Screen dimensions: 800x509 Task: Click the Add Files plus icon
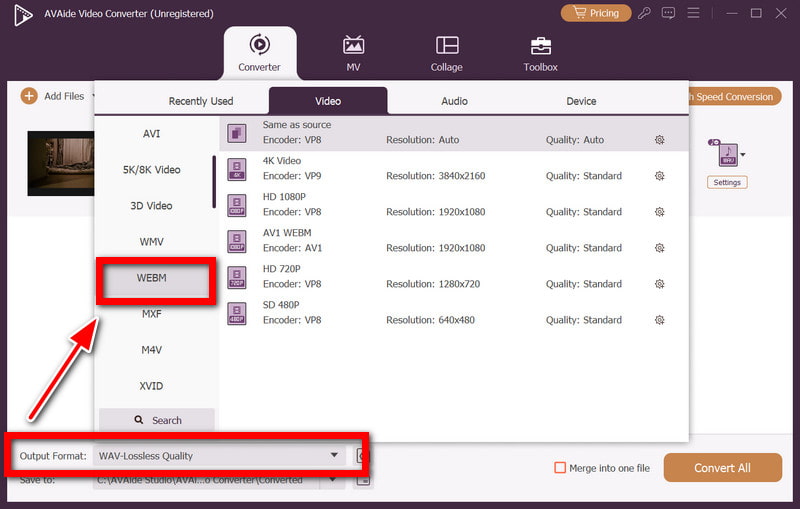pyautogui.click(x=29, y=96)
